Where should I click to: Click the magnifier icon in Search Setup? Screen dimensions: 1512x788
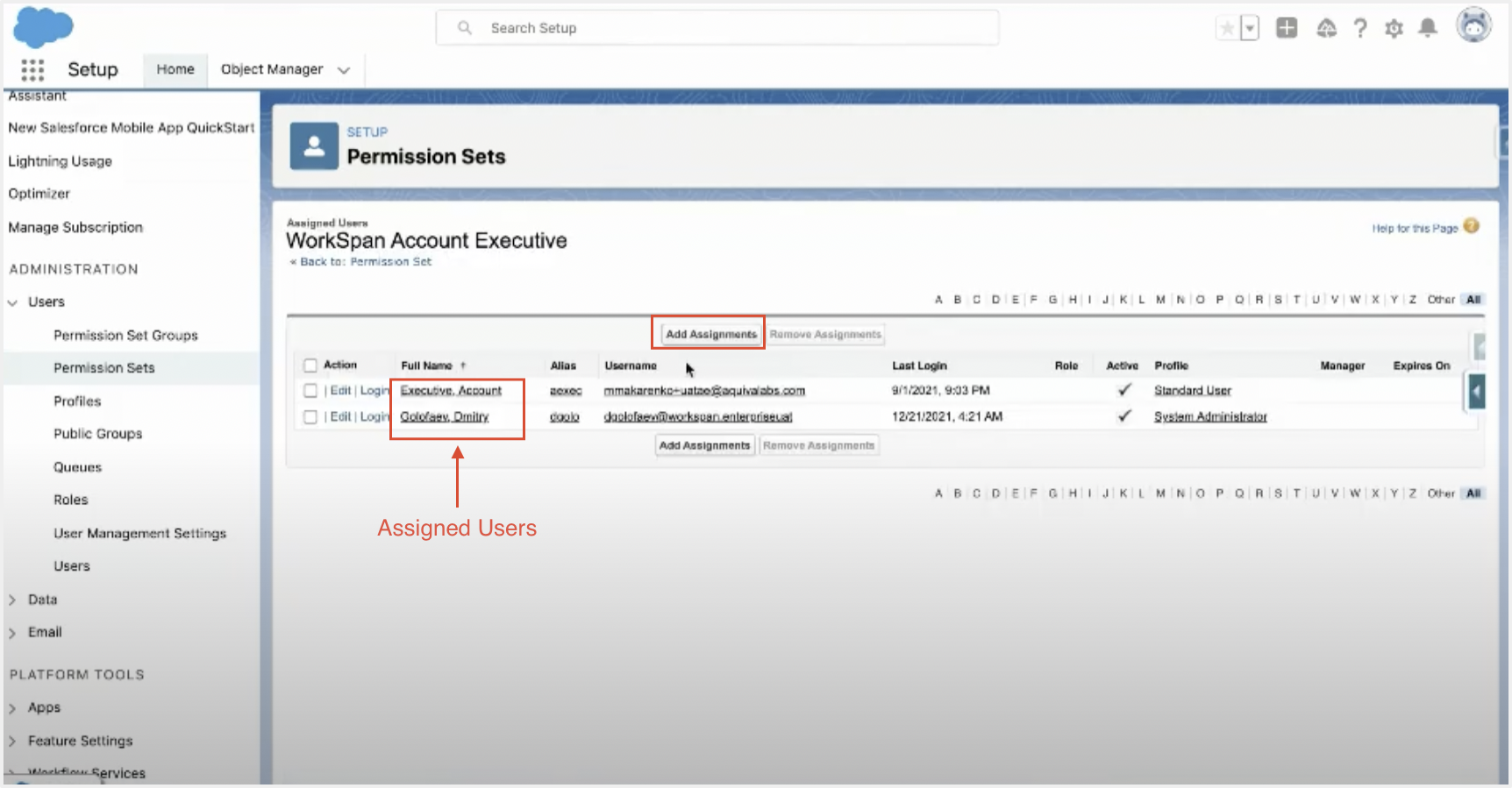pyautogui.click(x=465, y=28)
